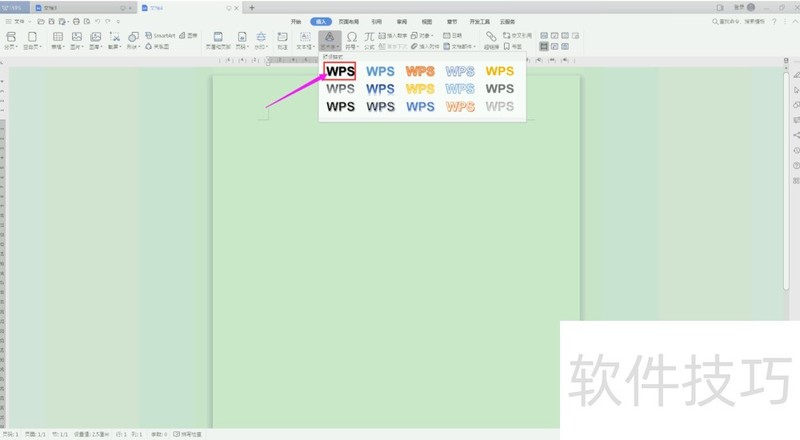This screenshot has height=440, width=800.
Task: Click the Table (表格) insert icon
Action: click(x=58, y=40)
